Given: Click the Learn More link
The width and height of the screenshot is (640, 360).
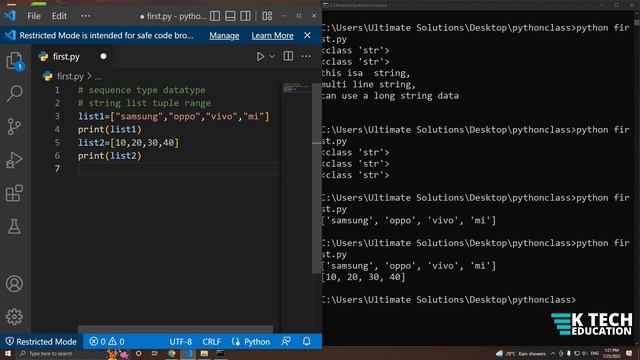Looking at the screenshot, I should coord(272,36).
